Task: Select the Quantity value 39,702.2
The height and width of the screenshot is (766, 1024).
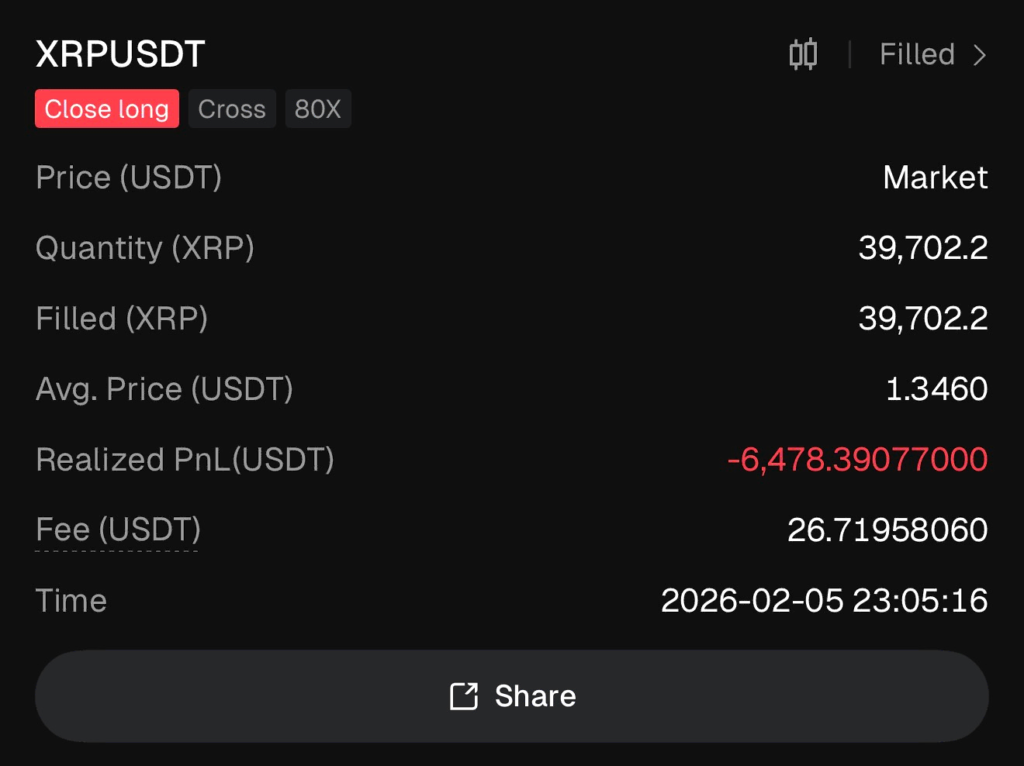Action: [x=922, y=248]
